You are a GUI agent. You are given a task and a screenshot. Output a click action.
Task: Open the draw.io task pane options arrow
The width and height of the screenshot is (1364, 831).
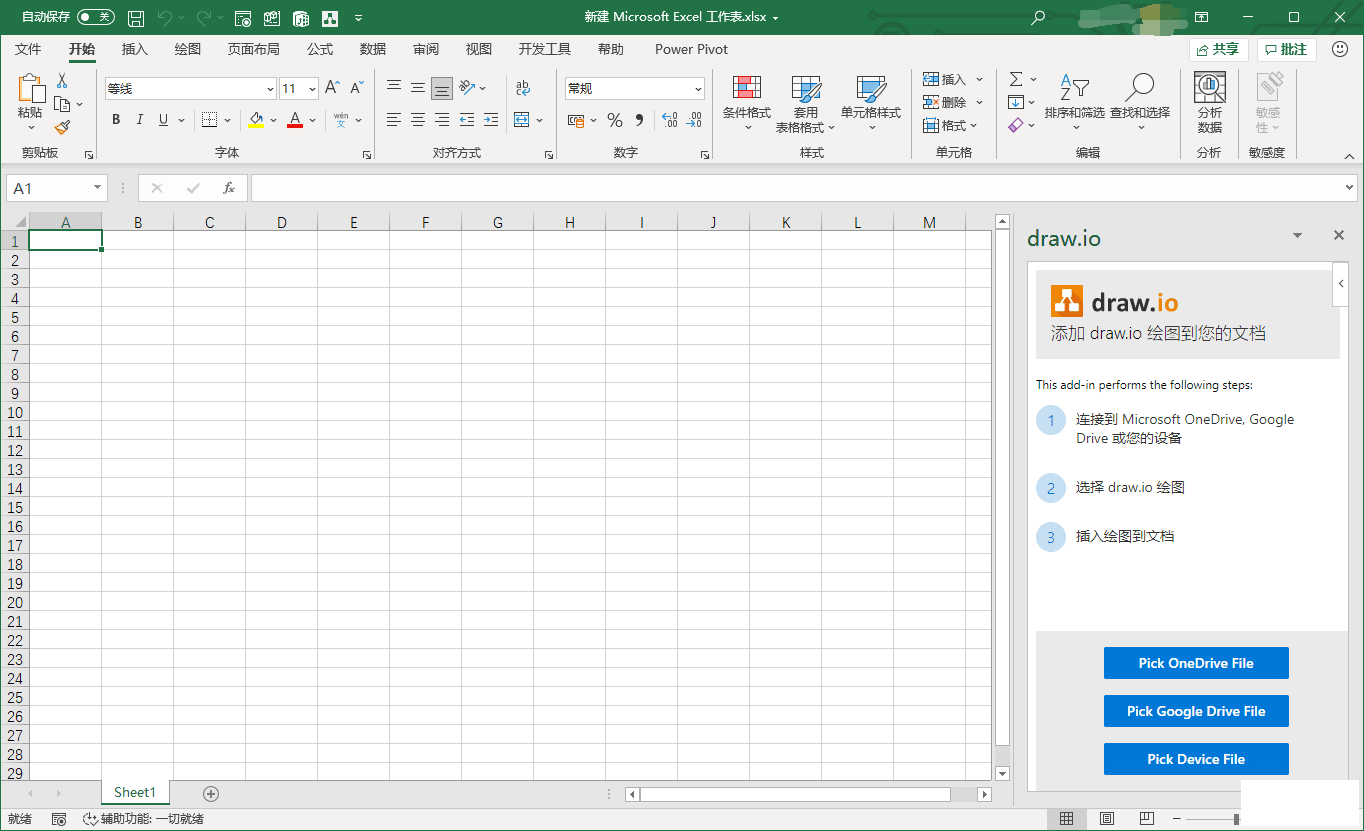(1298, 236)
